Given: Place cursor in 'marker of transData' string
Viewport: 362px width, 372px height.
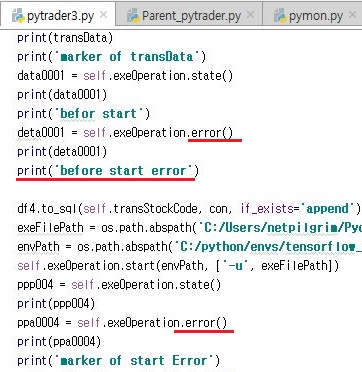Looking at the screenshot, I should [127, 57].
